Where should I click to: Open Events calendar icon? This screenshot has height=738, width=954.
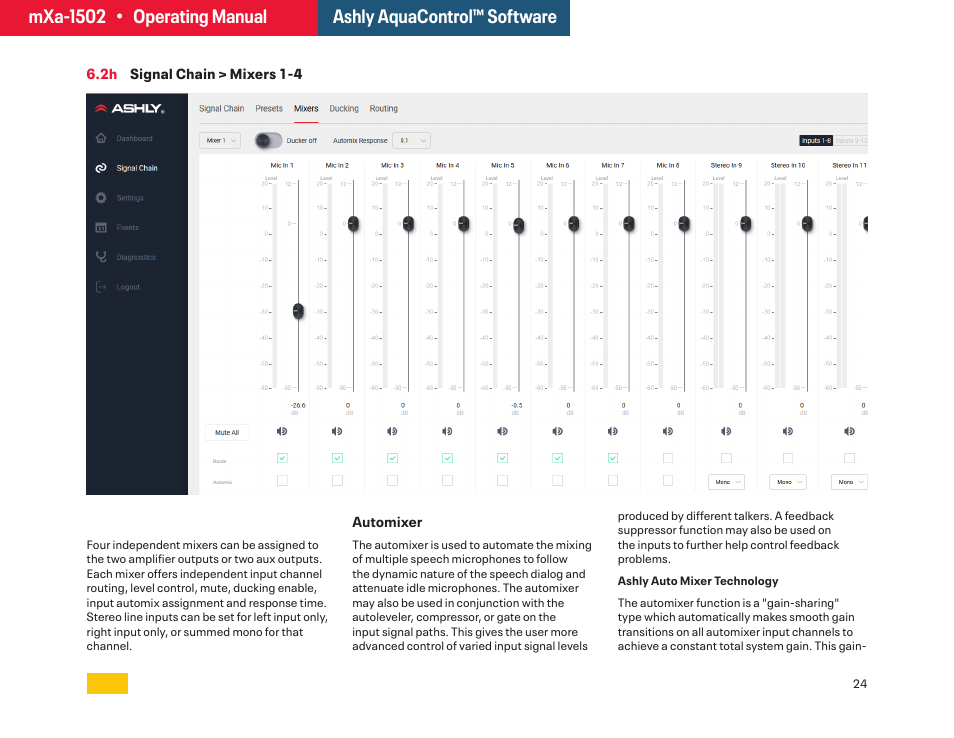pos(101,228)
